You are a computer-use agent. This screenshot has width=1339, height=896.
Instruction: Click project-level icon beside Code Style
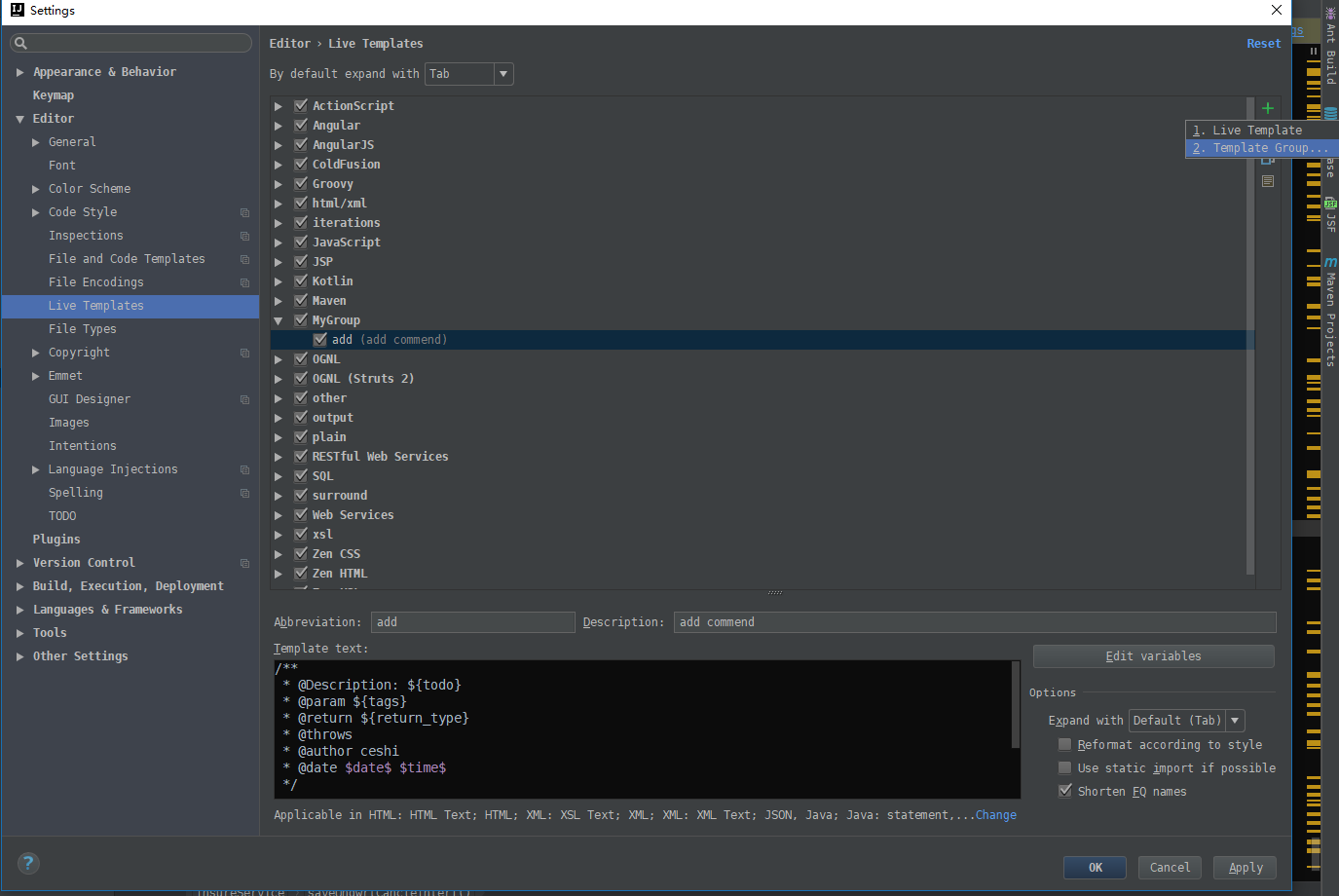point(244,212)
